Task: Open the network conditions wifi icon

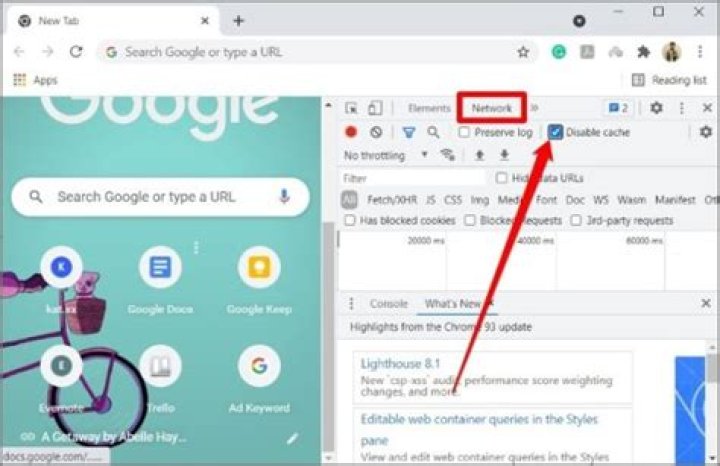Action: point(447,155)
